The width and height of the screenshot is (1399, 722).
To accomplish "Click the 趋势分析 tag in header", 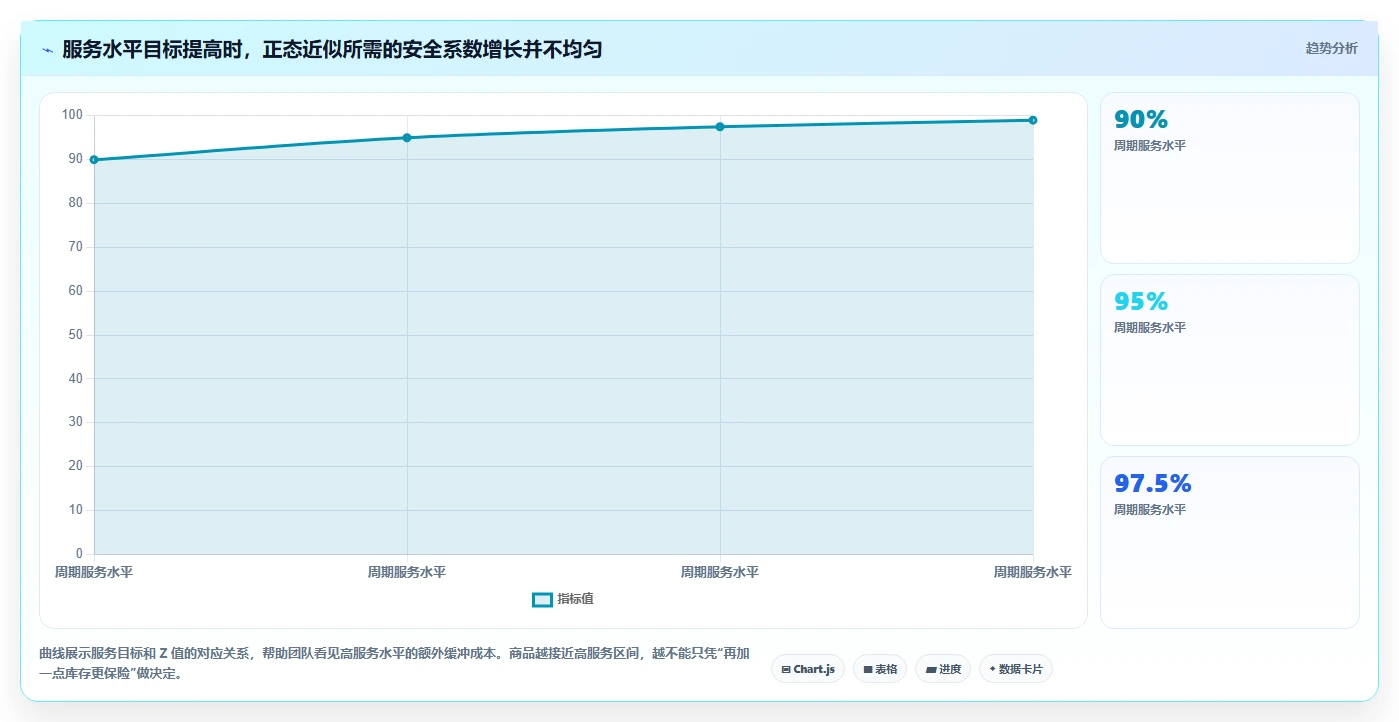I will tap(1331, 49).
